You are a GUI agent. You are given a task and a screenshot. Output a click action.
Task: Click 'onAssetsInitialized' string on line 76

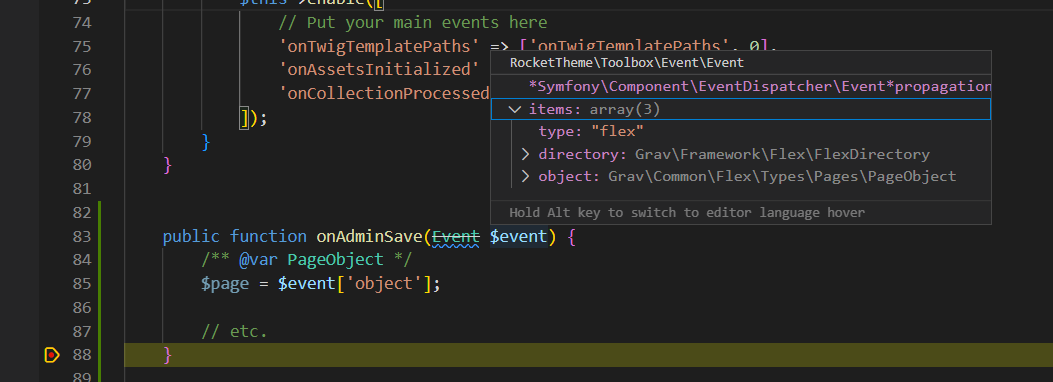379,70
